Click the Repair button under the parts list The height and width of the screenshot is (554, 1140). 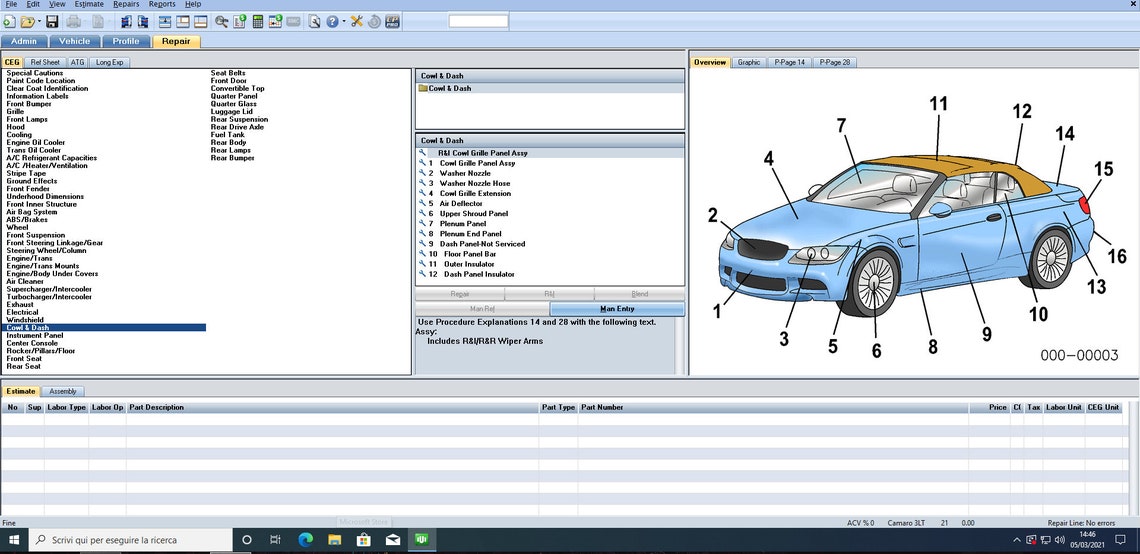tap(459, 294)
